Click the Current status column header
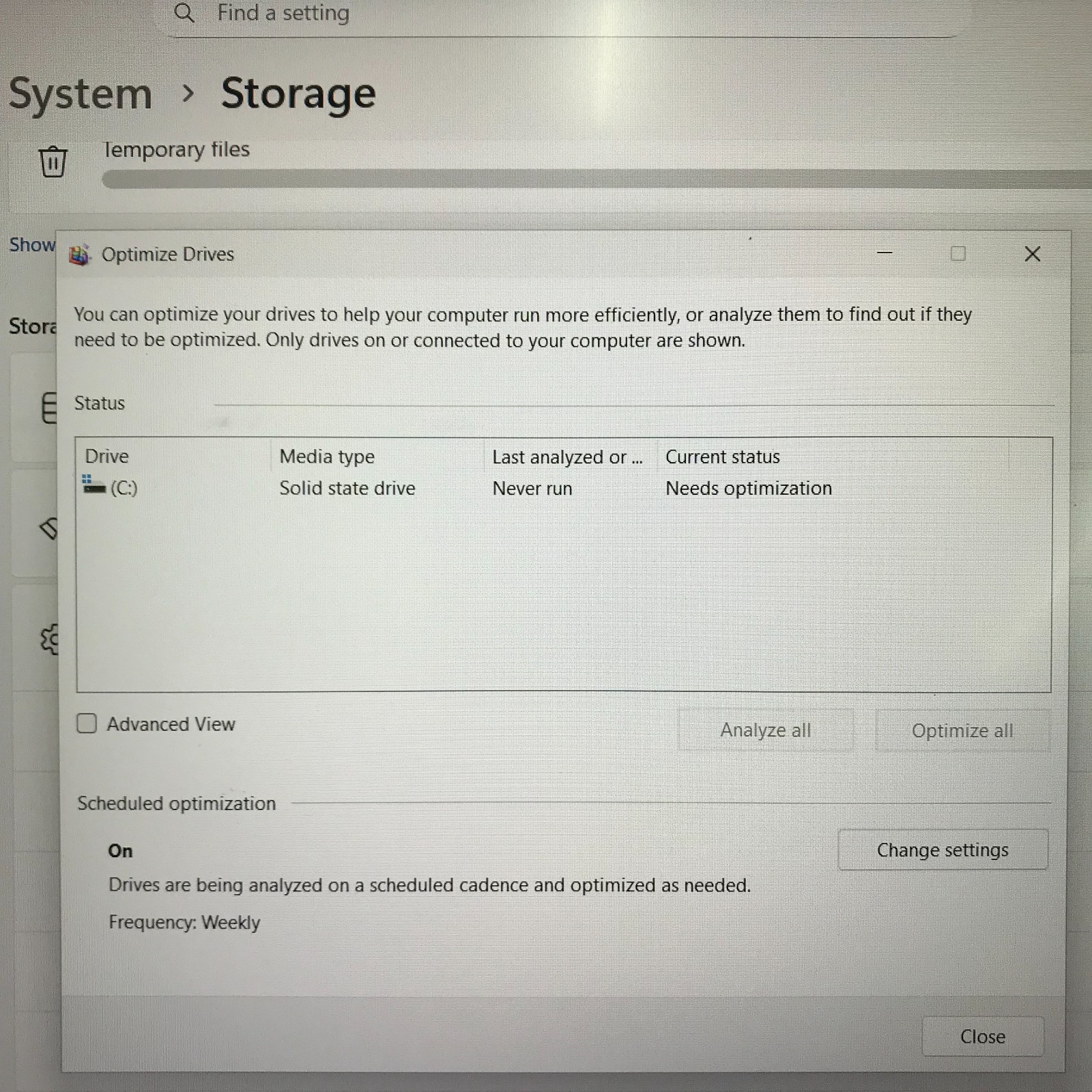This screenshot has width=1092, height=1092. [x=833, y=457]
